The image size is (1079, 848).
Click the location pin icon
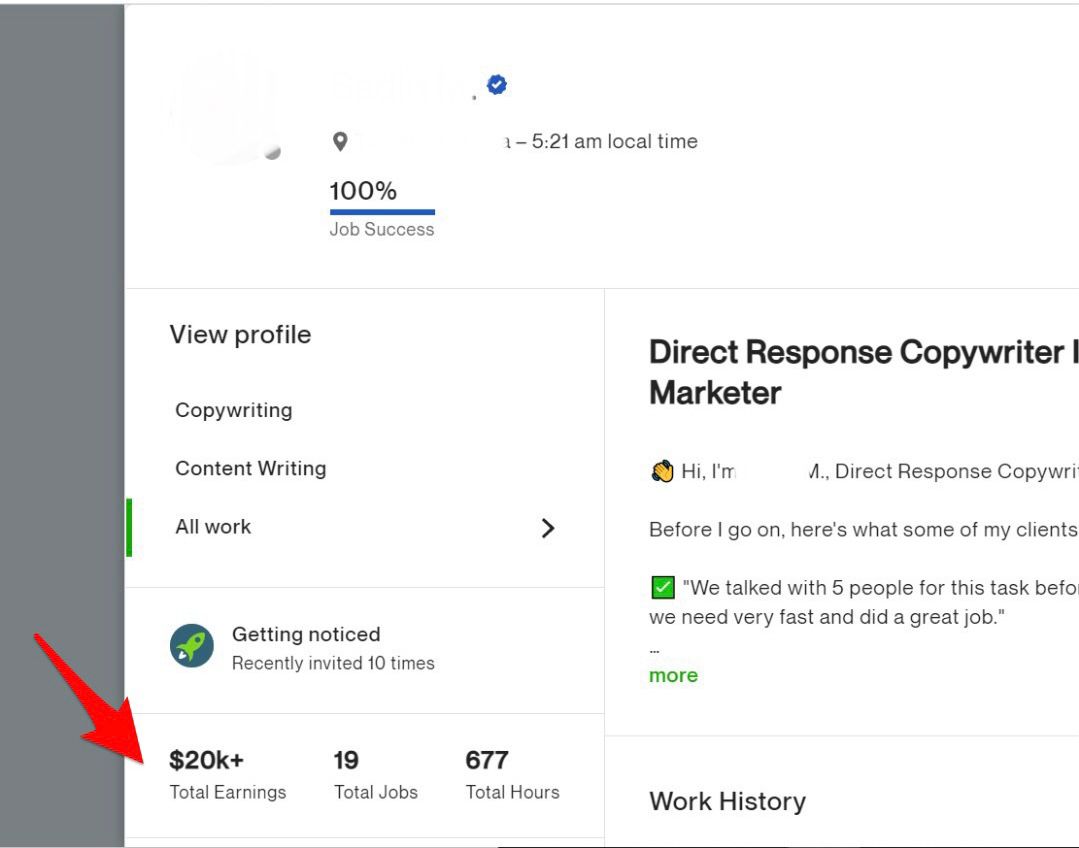coord(340,142)
